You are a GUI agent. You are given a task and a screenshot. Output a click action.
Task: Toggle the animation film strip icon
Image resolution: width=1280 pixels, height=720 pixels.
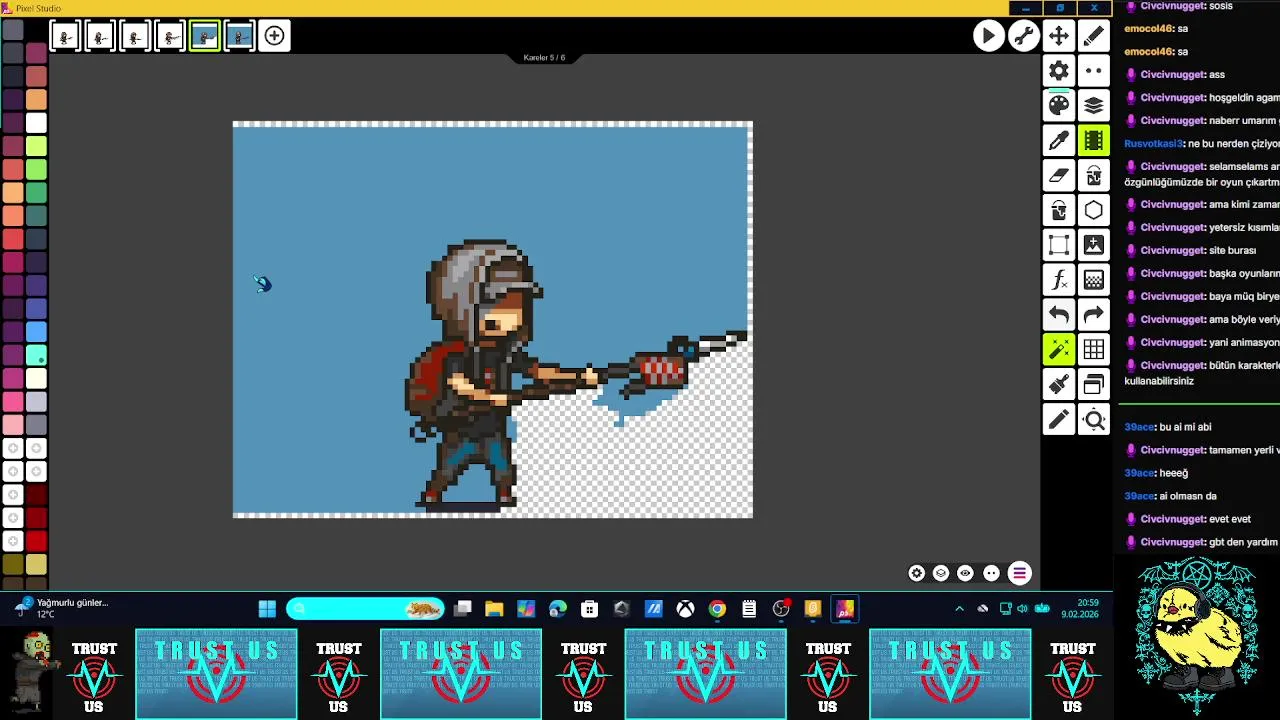coord(1094,140)
